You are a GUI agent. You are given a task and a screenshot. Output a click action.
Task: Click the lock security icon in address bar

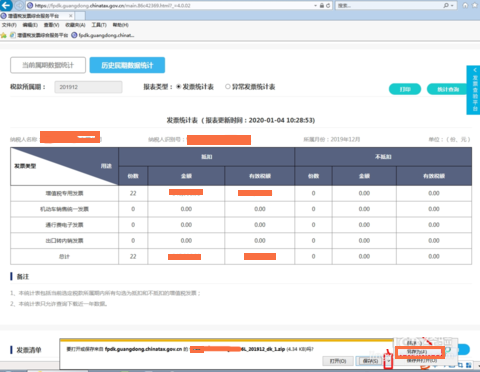[x=322, y=6]
